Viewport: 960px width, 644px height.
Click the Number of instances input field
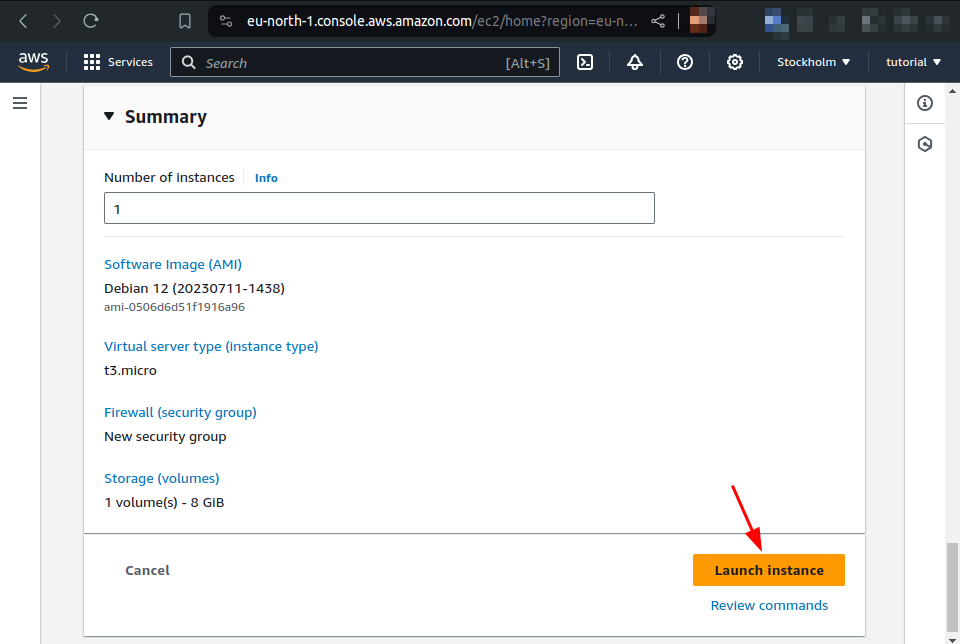[379, 208]
